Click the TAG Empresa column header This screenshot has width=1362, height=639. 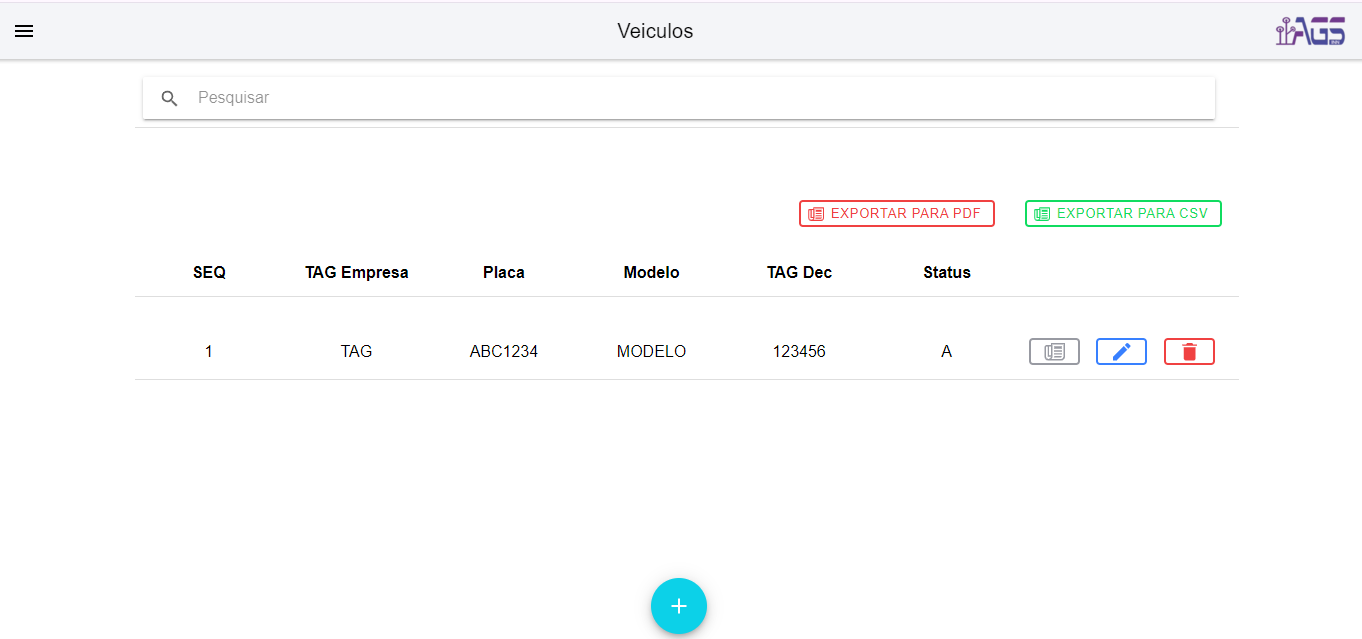[356, 272]
